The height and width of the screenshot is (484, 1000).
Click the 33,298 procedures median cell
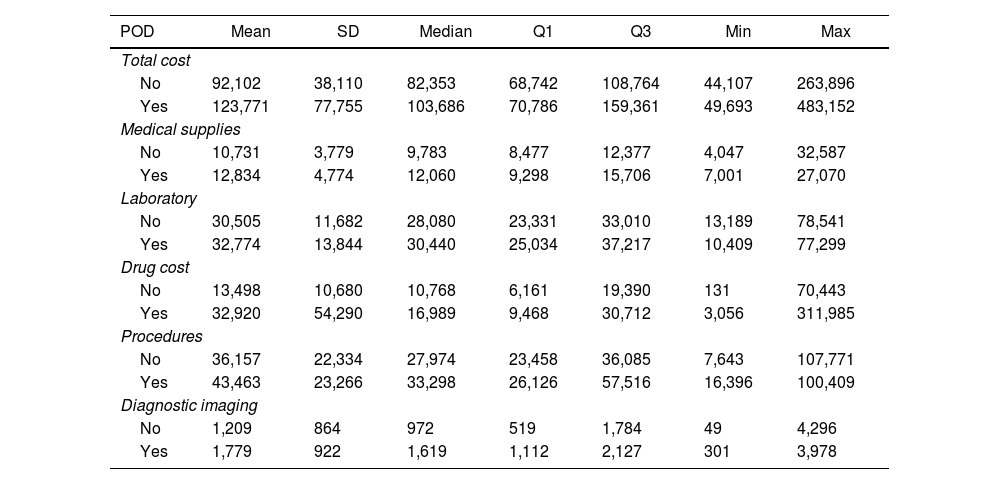[x=433, y=382]
